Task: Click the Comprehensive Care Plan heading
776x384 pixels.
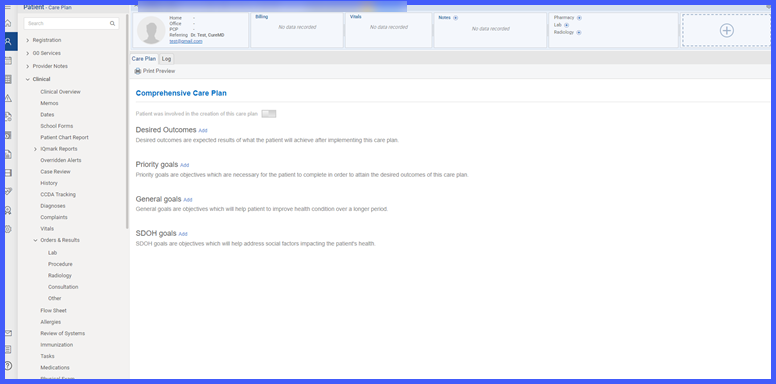Action: pos(181,93)
